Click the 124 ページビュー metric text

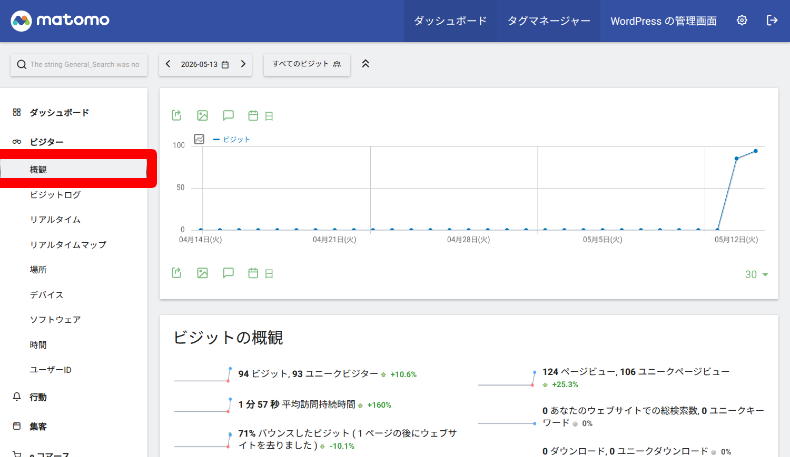click(x=636, y=372)
